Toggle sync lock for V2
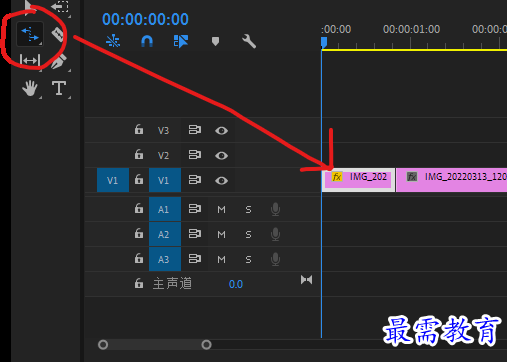Image resolution: width=507 pixels, height=362 pixels. click(x=195, y=155)
